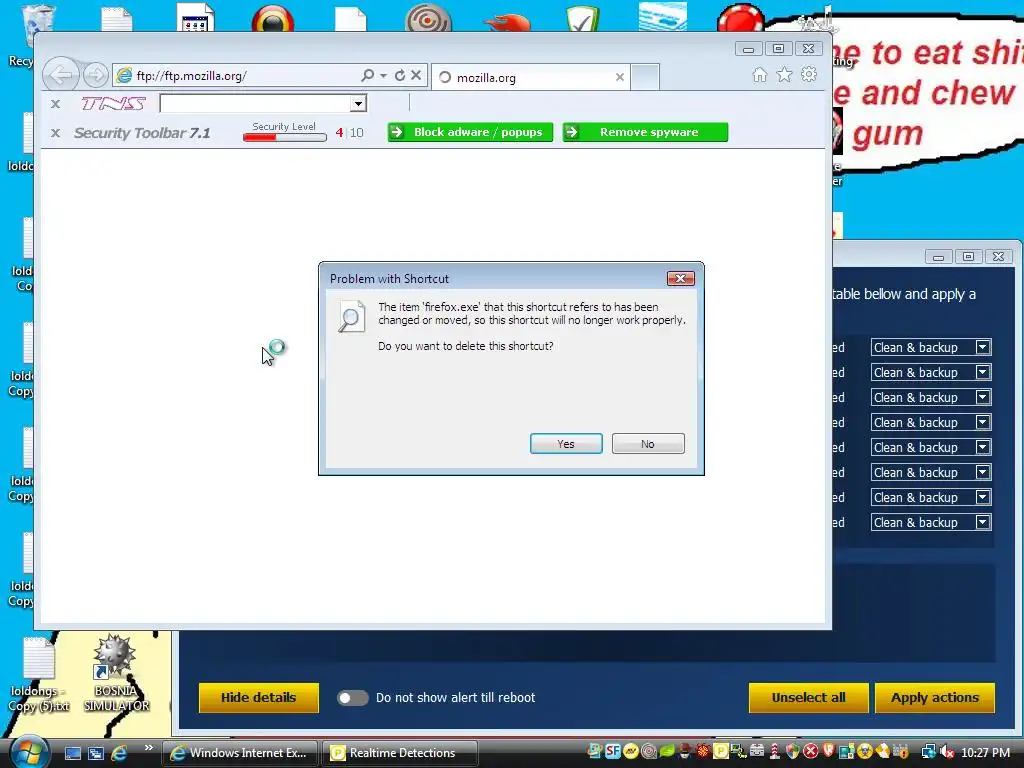This screenshot has height=768, width=1024.
Task: Click the green leaf tray icon
Action: tap(667, 752)
